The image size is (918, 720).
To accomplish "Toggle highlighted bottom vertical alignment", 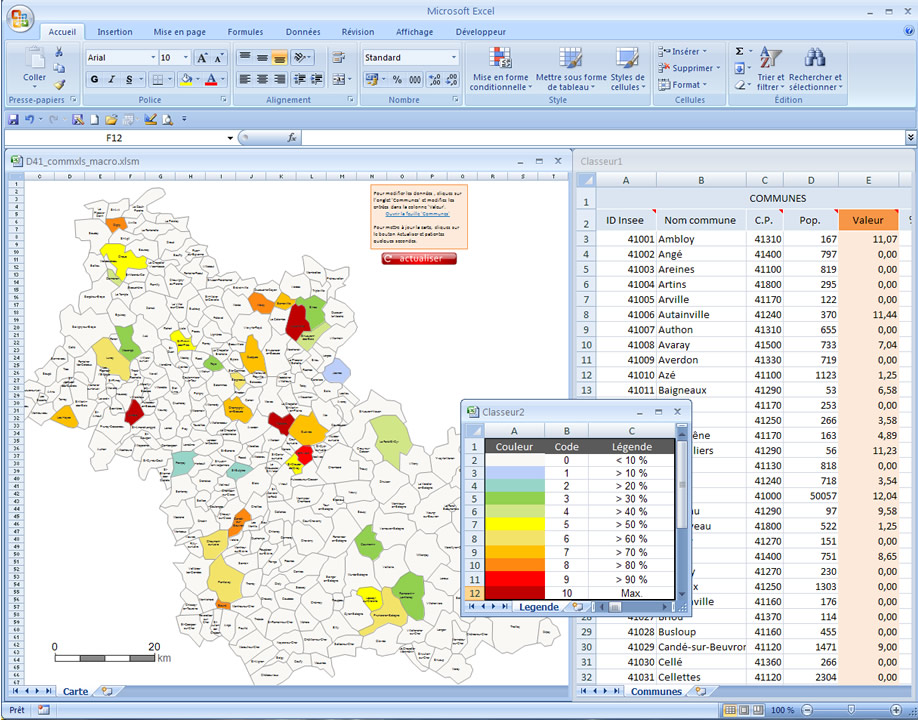I will 280,57.
